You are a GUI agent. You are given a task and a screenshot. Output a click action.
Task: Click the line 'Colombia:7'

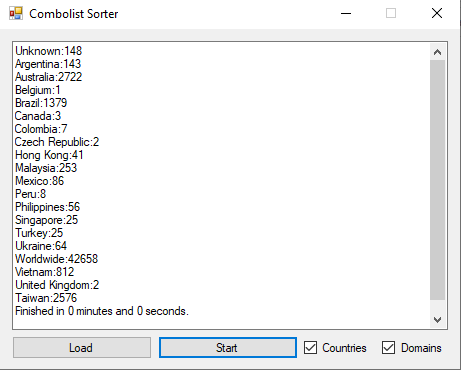point(41,129)
